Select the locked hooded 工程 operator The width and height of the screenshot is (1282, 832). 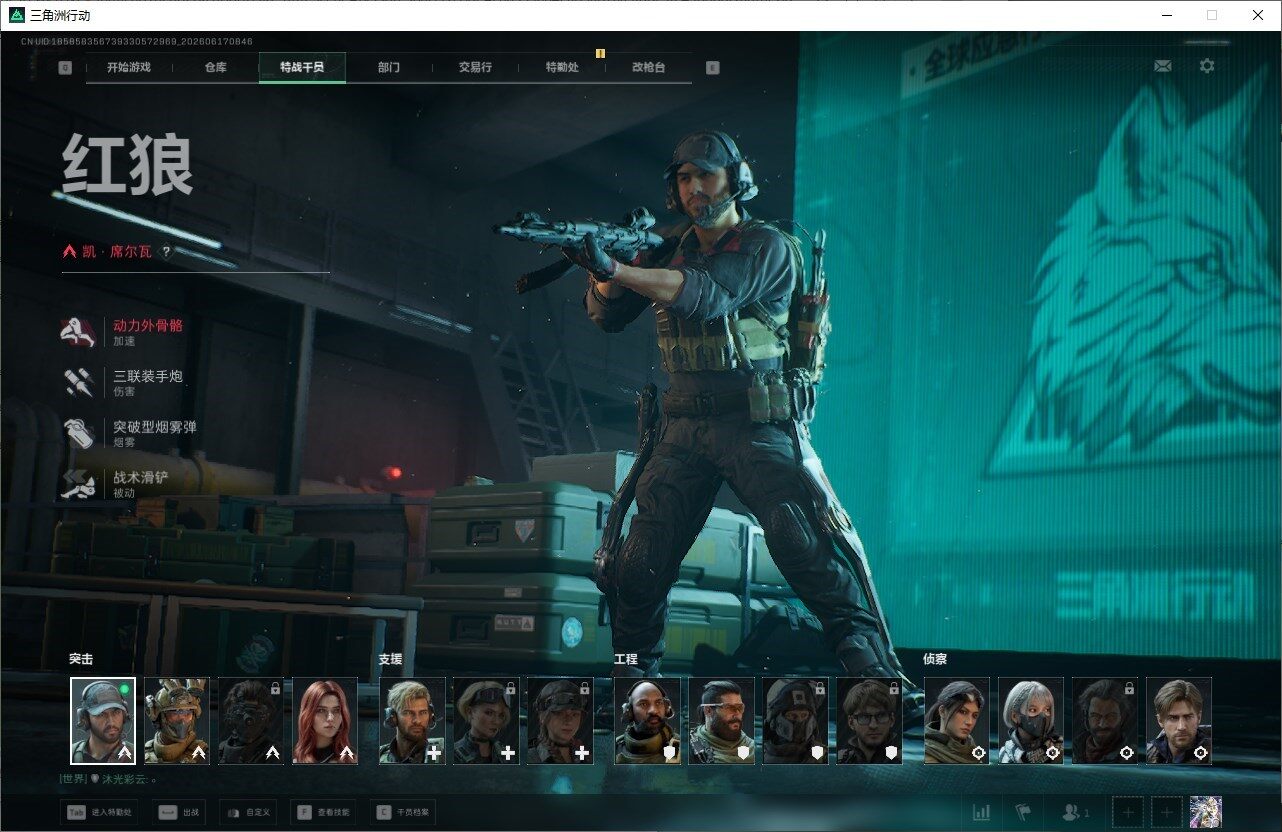pyautogui.click(x=795, y=721)
